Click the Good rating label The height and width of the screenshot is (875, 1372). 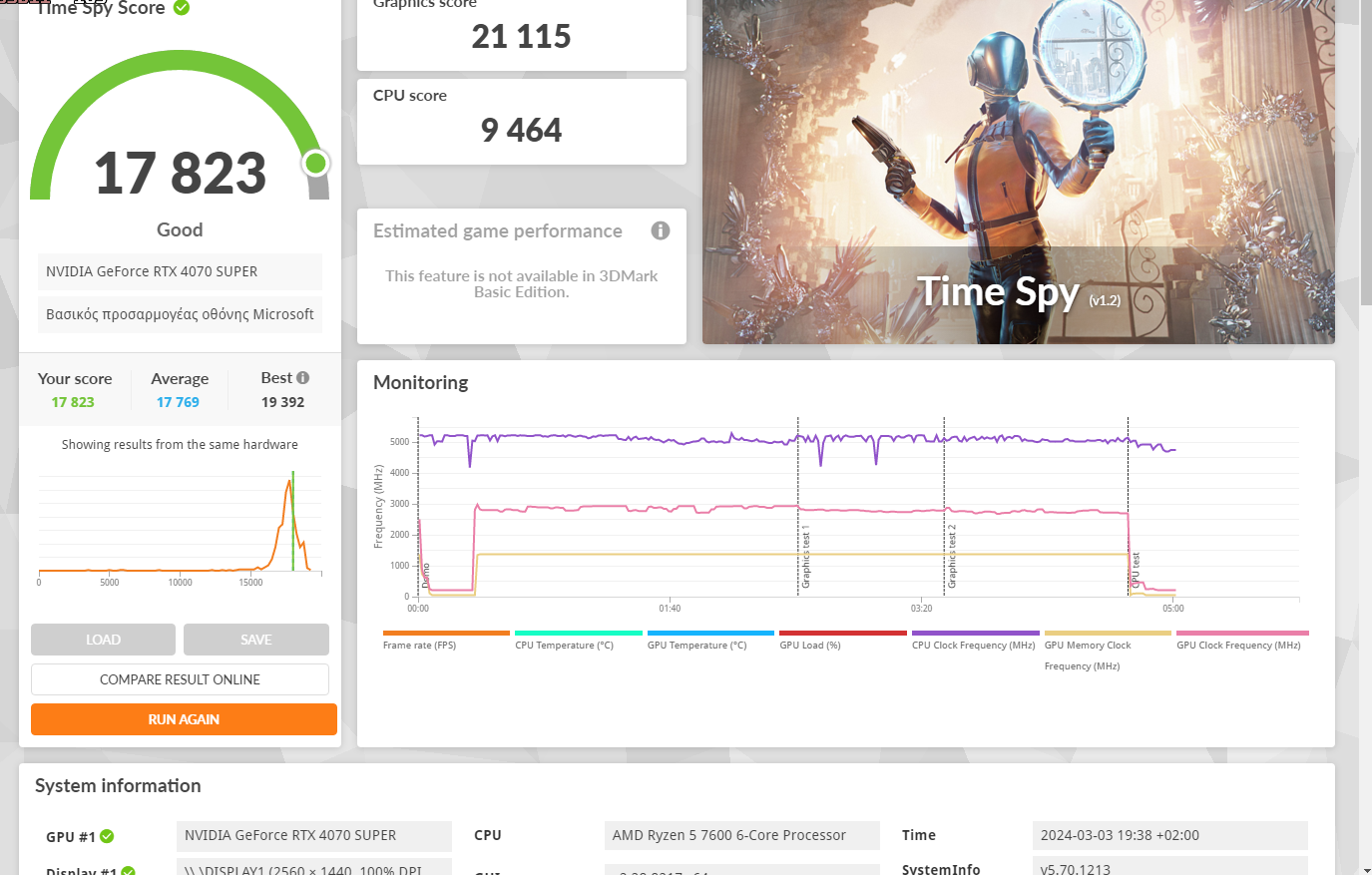tap(180, 229)
